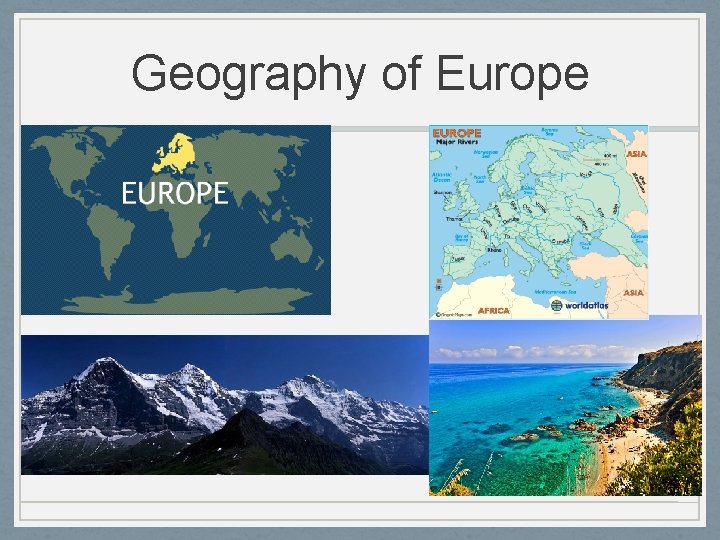720x540 pixels.
Task: Select the world map image highlighting Europe
Action: tap(176, 220)
